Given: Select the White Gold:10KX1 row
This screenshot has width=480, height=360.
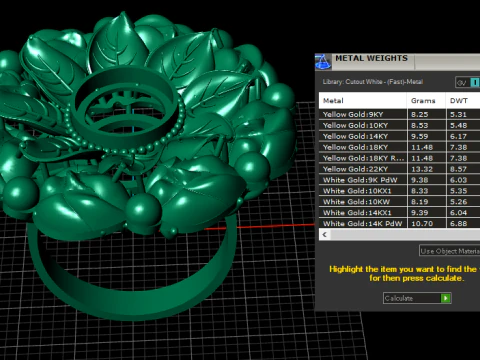Looking at the screenshot, I should click(399, 191).
